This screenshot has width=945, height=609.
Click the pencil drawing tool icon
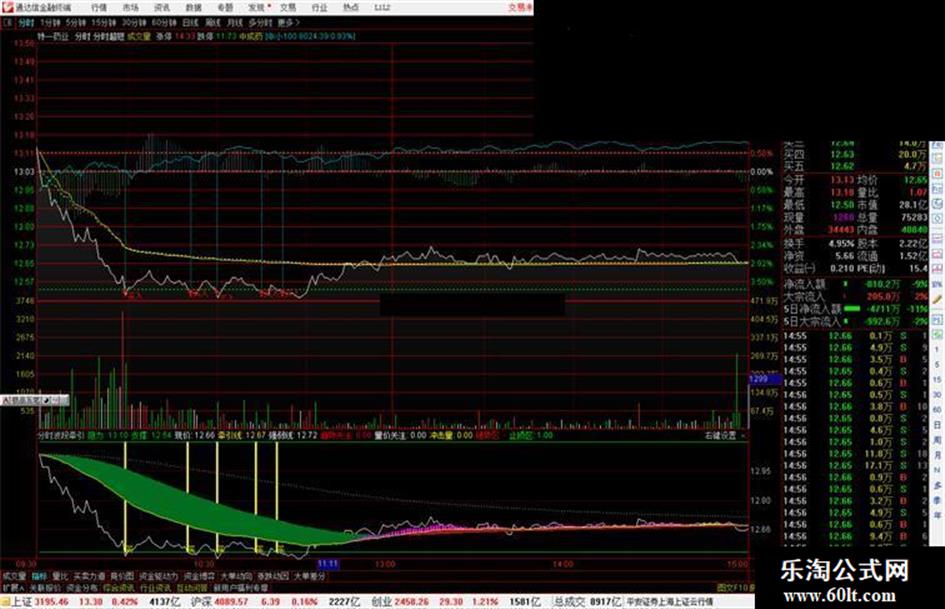coord(937,299)
